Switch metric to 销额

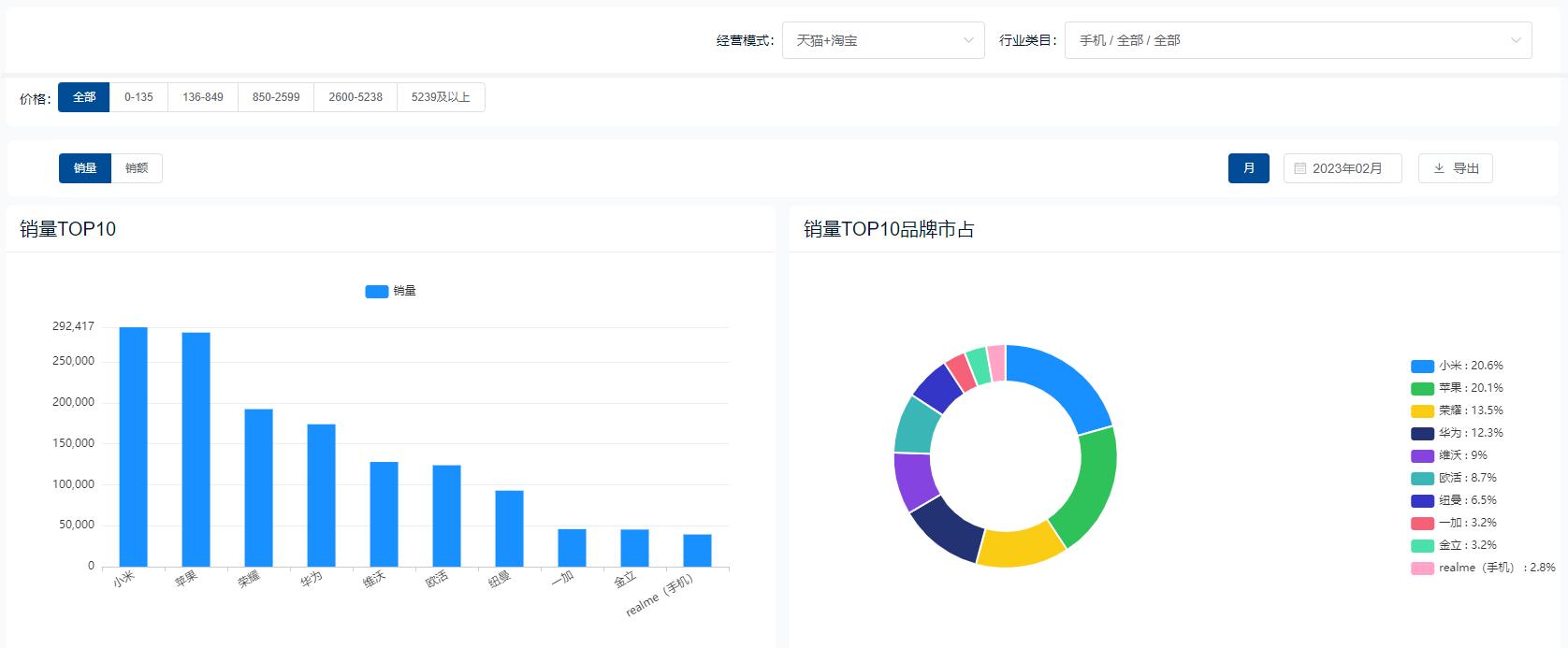(137, 168)
